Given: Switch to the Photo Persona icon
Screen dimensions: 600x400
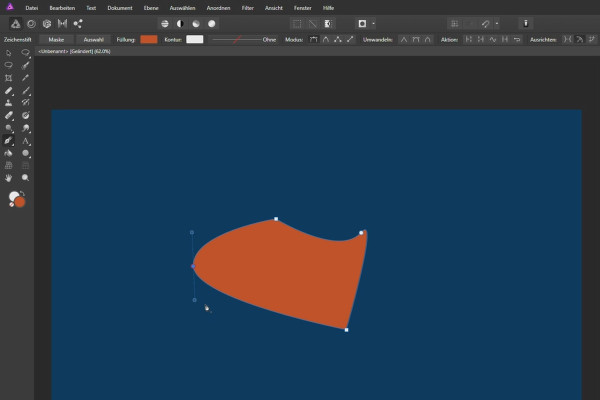Looking at the screenshot, I should click(16, 24).
